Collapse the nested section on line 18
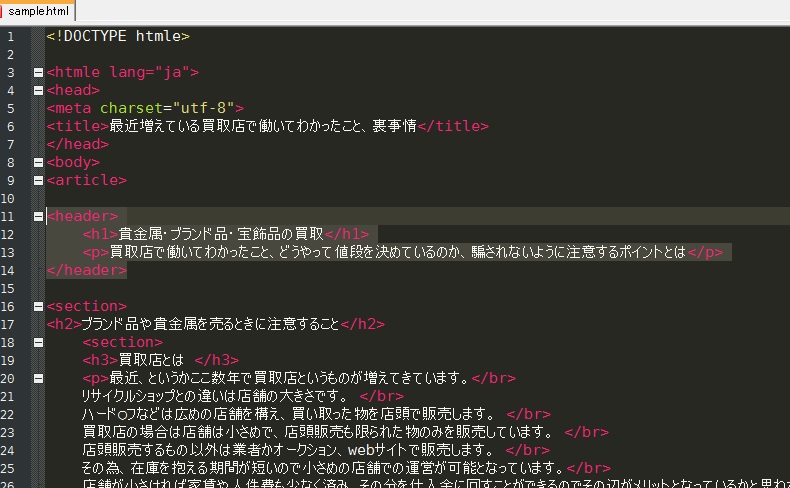This screenshot has width=790, height=488. 38,343
